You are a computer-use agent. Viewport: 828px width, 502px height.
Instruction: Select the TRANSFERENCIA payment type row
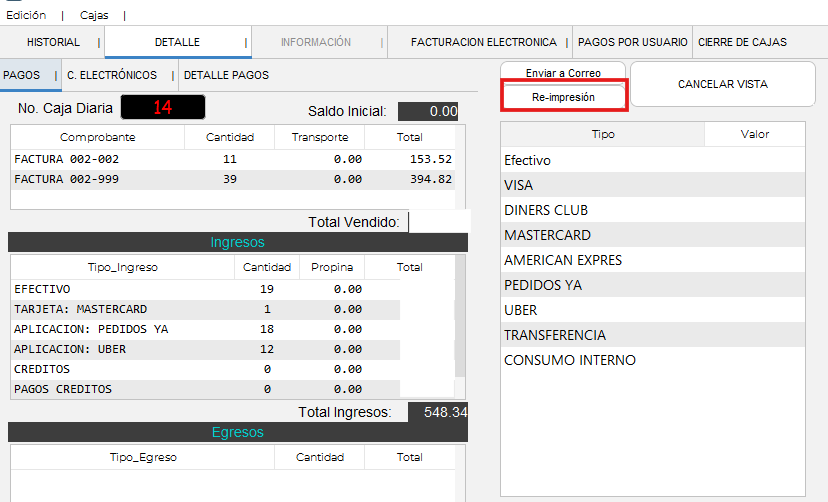tap(651, 335)
